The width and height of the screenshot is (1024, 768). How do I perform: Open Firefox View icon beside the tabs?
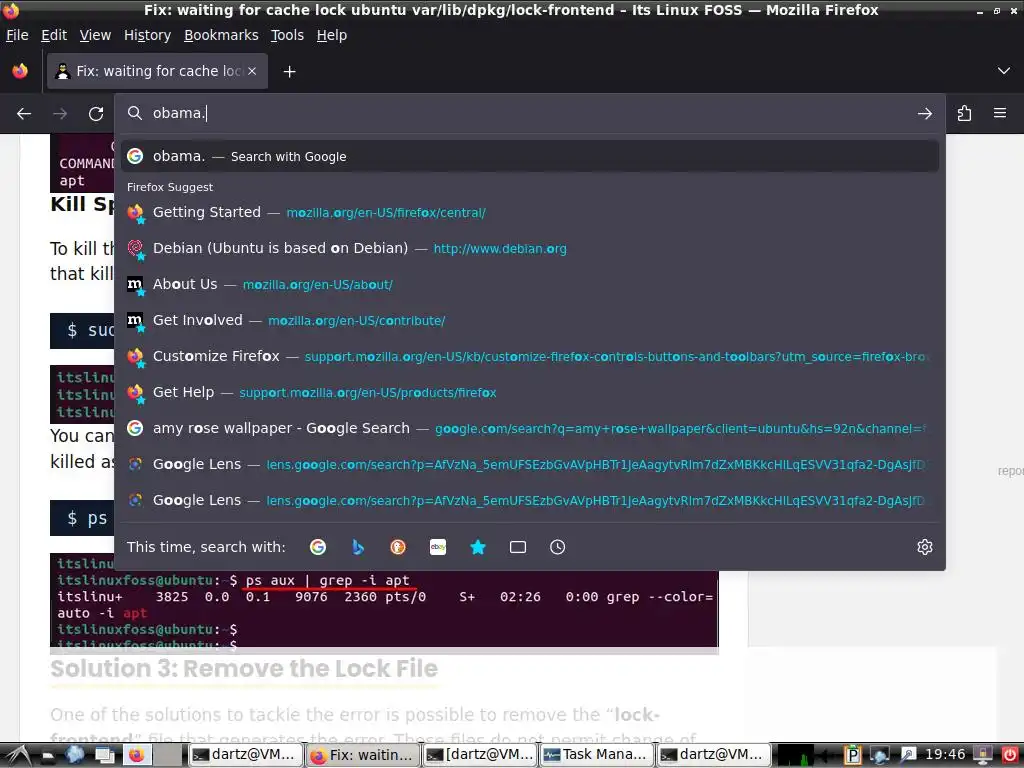coord(20,71)
